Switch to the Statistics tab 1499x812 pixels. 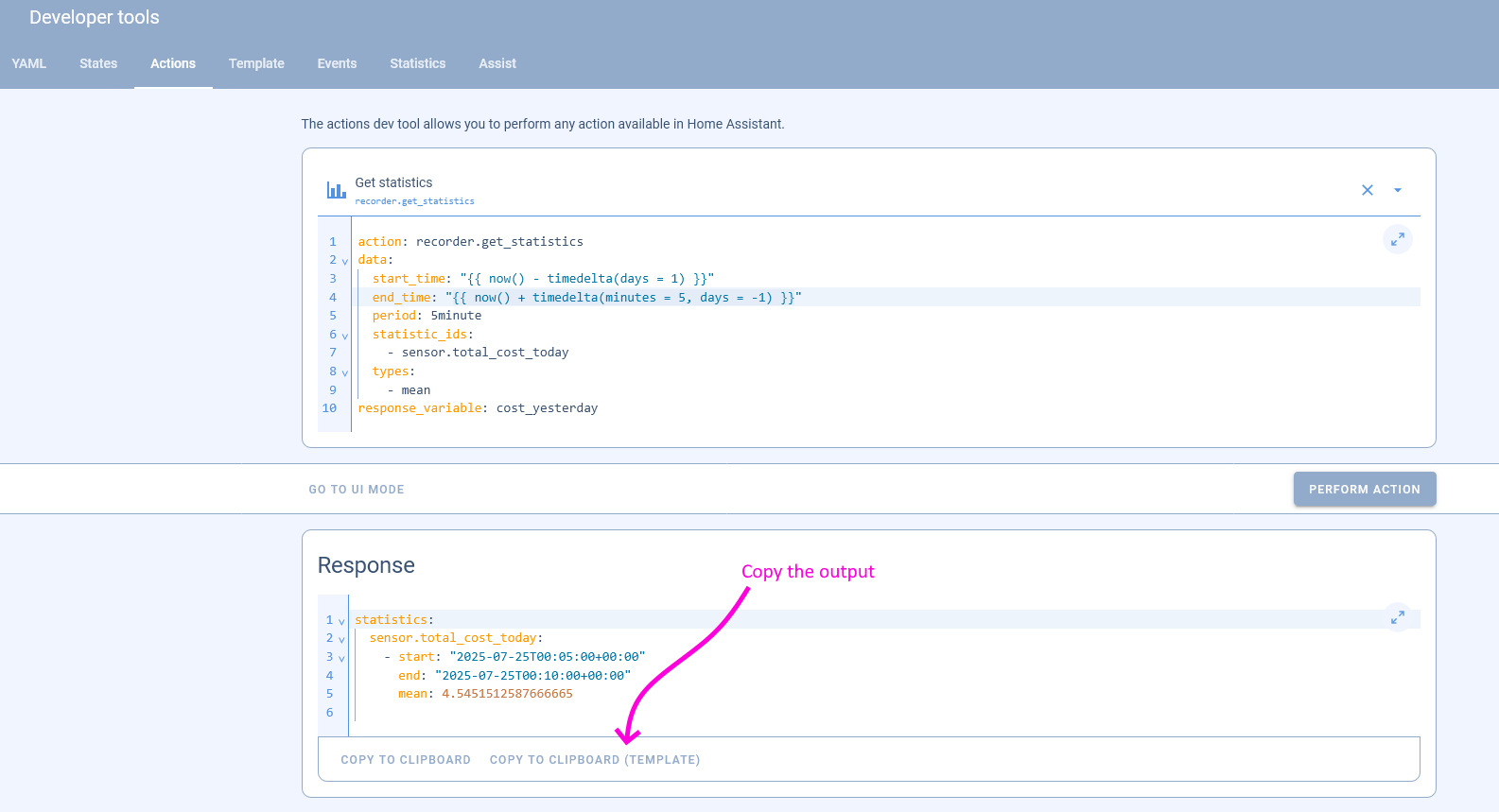coord(417,63)
